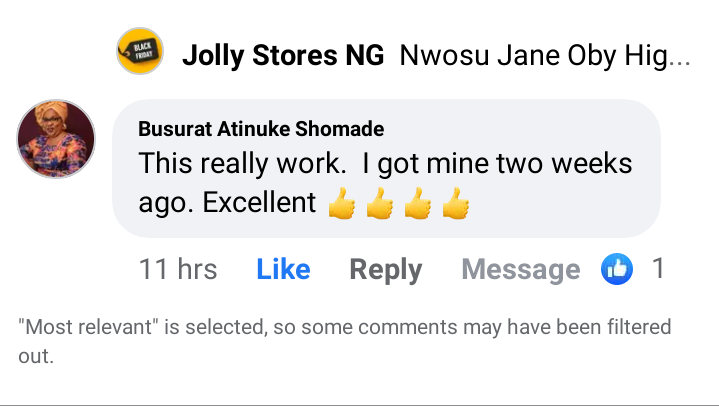Like Busurat's comment
Image resolution: width=719 pixels, height=410 pixels.
point(282,269)
